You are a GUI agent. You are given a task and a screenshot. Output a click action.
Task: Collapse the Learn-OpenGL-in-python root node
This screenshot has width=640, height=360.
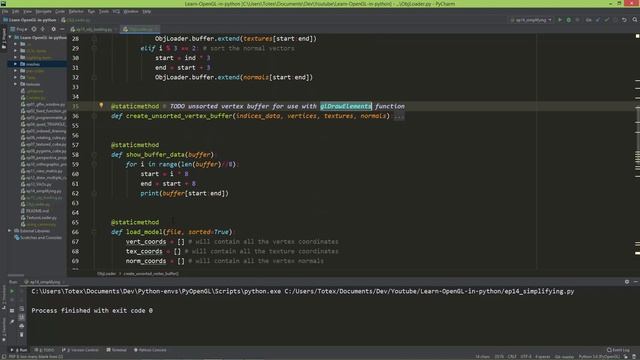coord(10,37)
